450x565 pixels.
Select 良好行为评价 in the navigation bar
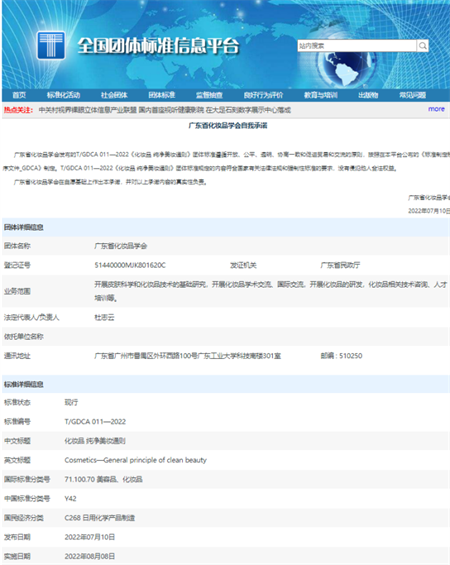coord(263,95)
